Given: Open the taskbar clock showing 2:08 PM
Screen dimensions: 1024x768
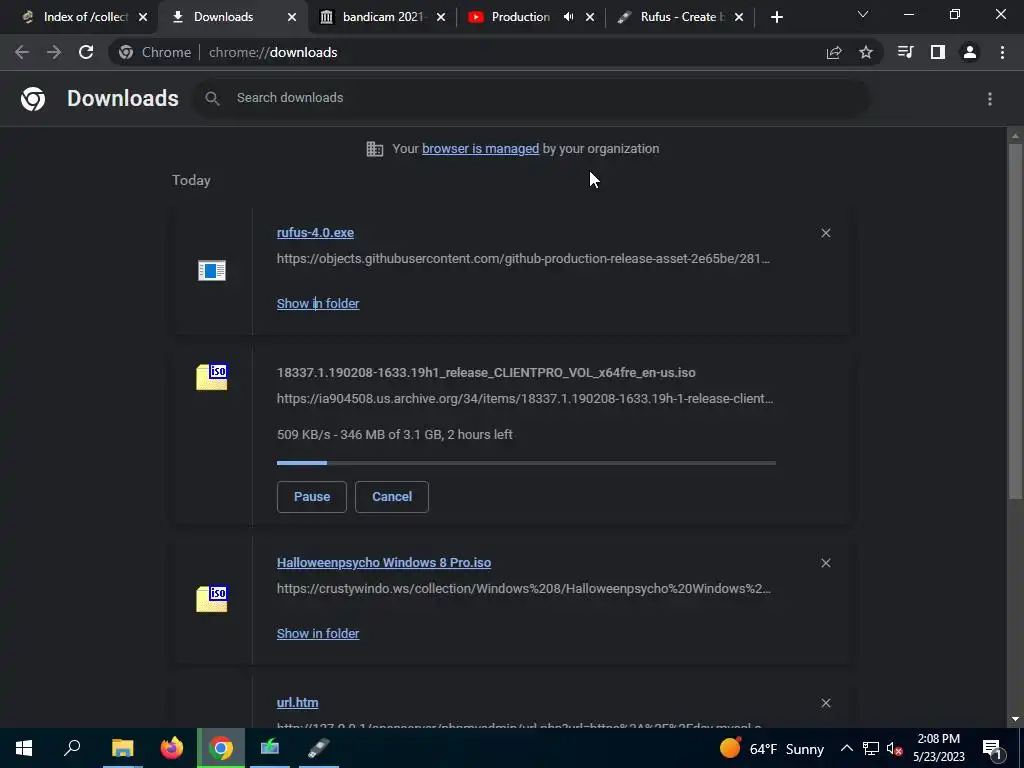Looking at the screenshot, I should (938, 748).
